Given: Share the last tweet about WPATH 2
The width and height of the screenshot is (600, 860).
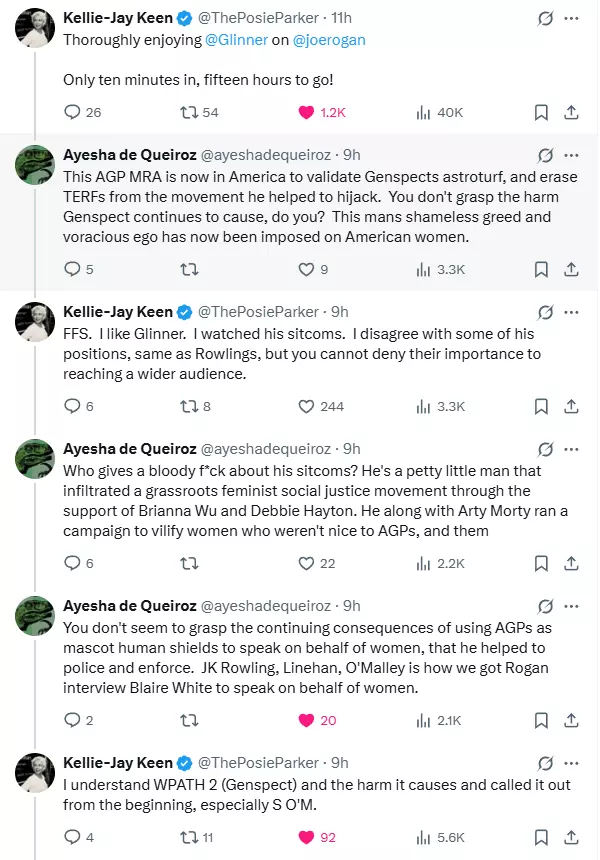Looking at the screenshot, I should point(571,838).
